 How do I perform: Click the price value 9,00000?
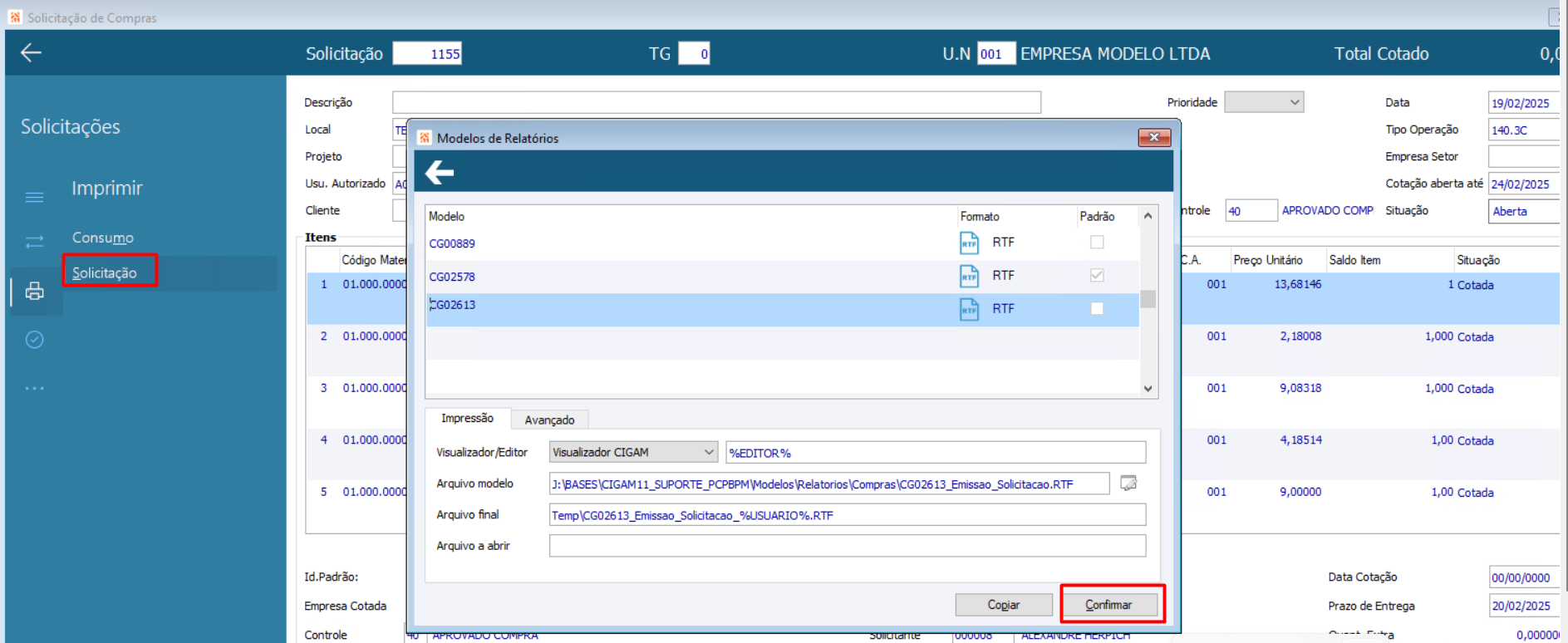tap(1300, 492)
